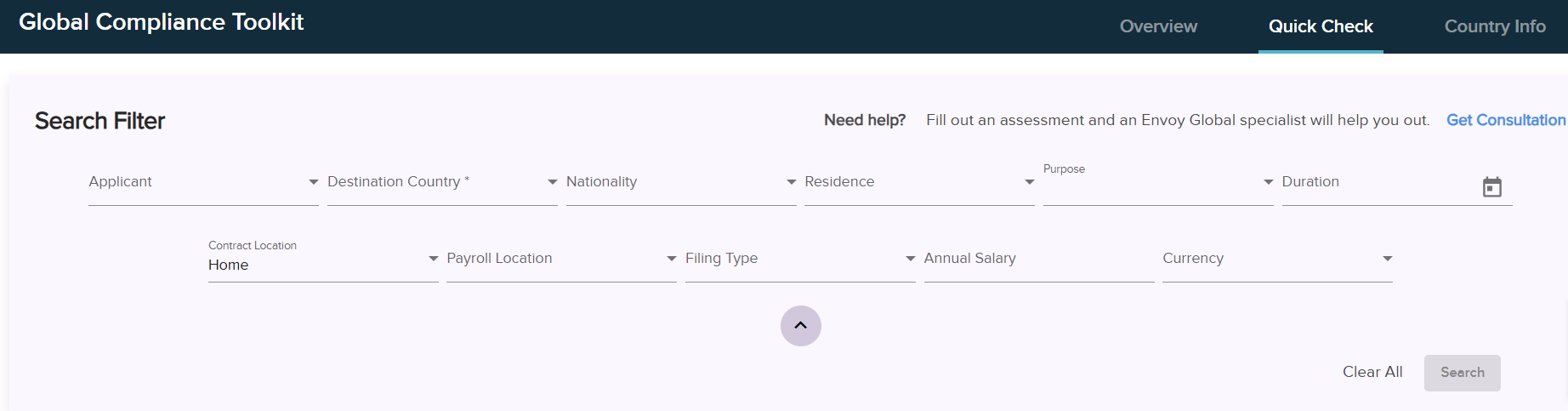
Task: Click the Get Consultation link
Action: point(1506,120)
